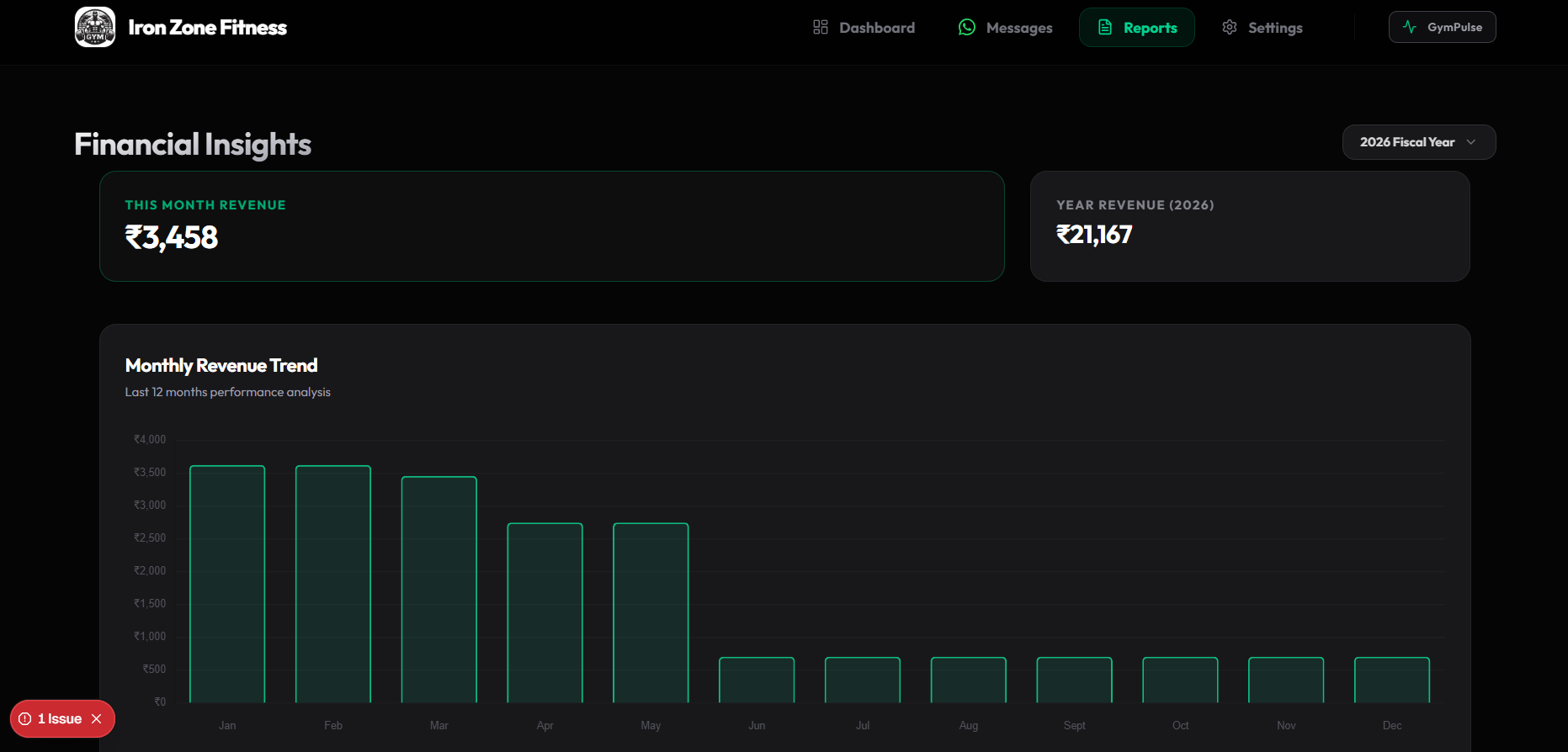The height and width of the screenshot is (752, 1568).
Task: Click the This Month Revenue card value ₹3,458
Action: tap(172, 238)
